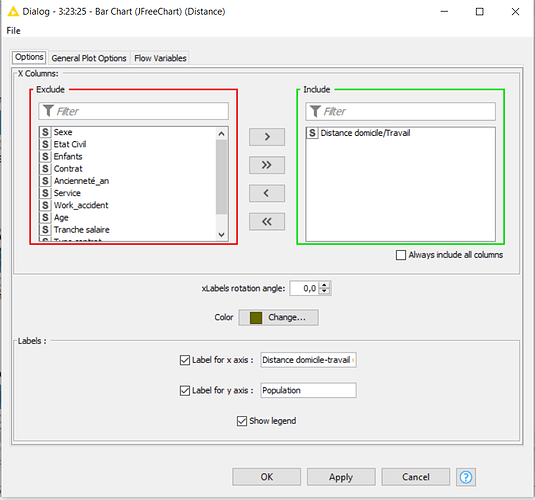Select Distance domicile/Travail in Include list

(x=401, y=133)
